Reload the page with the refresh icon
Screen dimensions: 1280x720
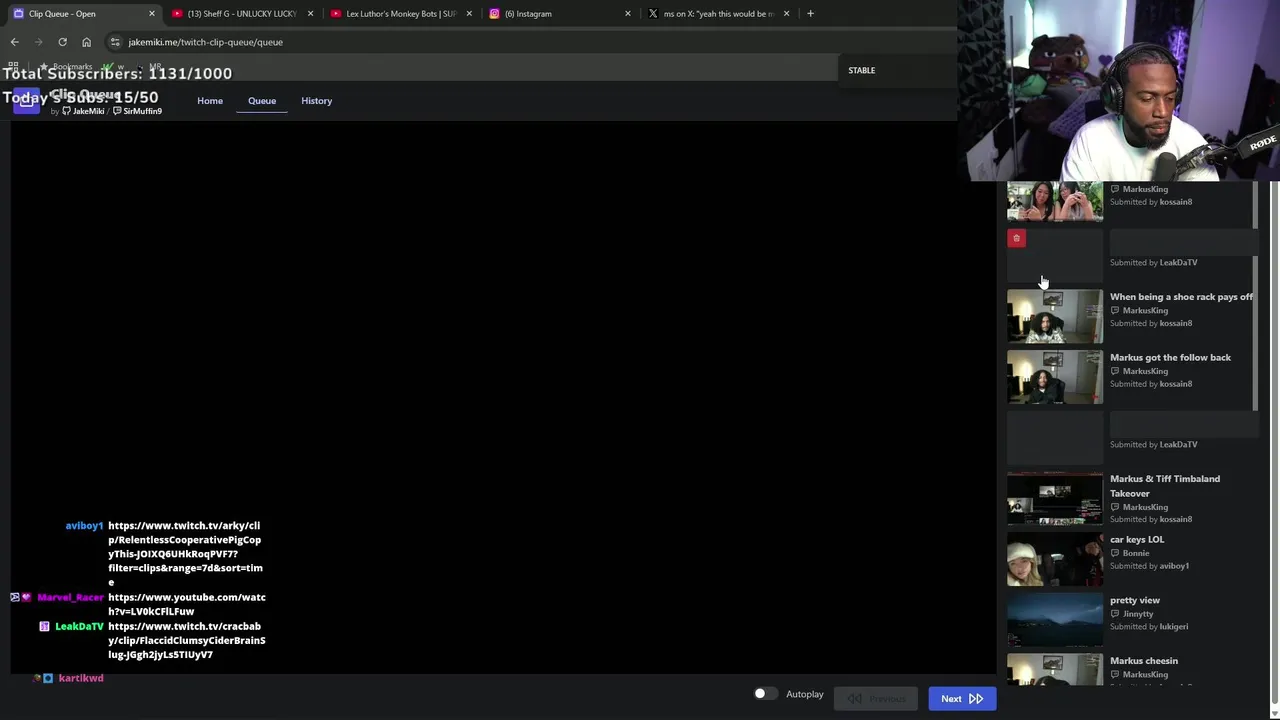tap(62, 42)
